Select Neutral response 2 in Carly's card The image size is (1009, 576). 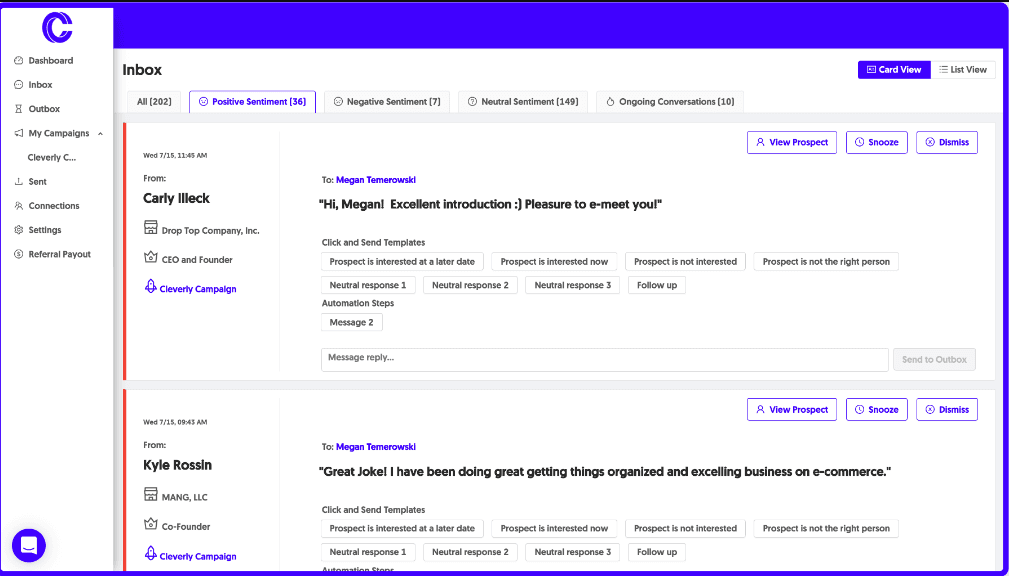470,285
